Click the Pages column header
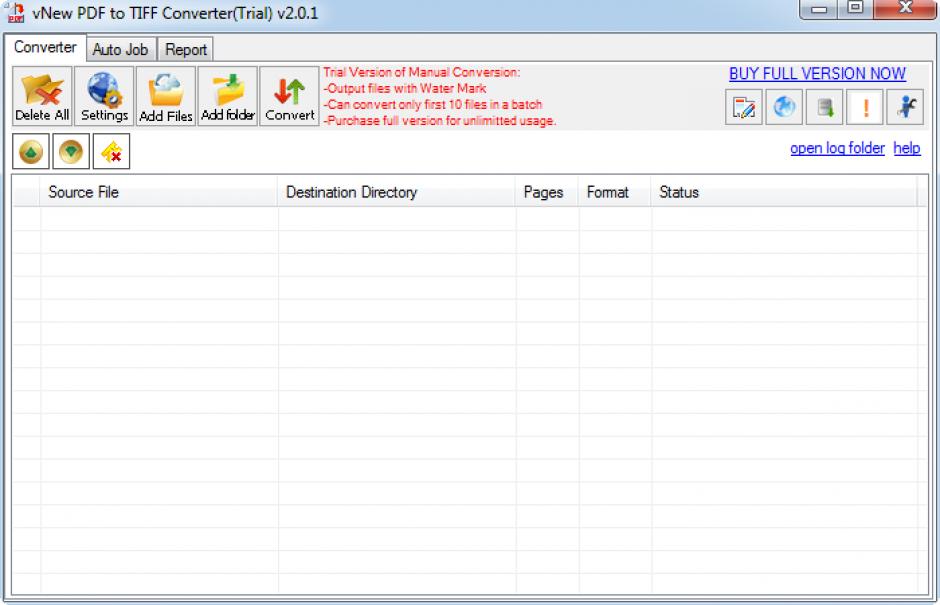This screenshot has width=940, height=605. (x=546, y=192)
